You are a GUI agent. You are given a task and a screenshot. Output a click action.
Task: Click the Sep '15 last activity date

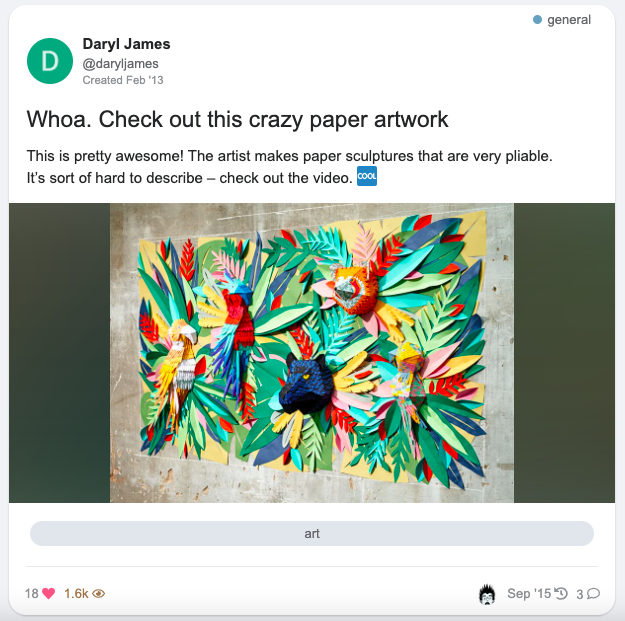point(529,593)
